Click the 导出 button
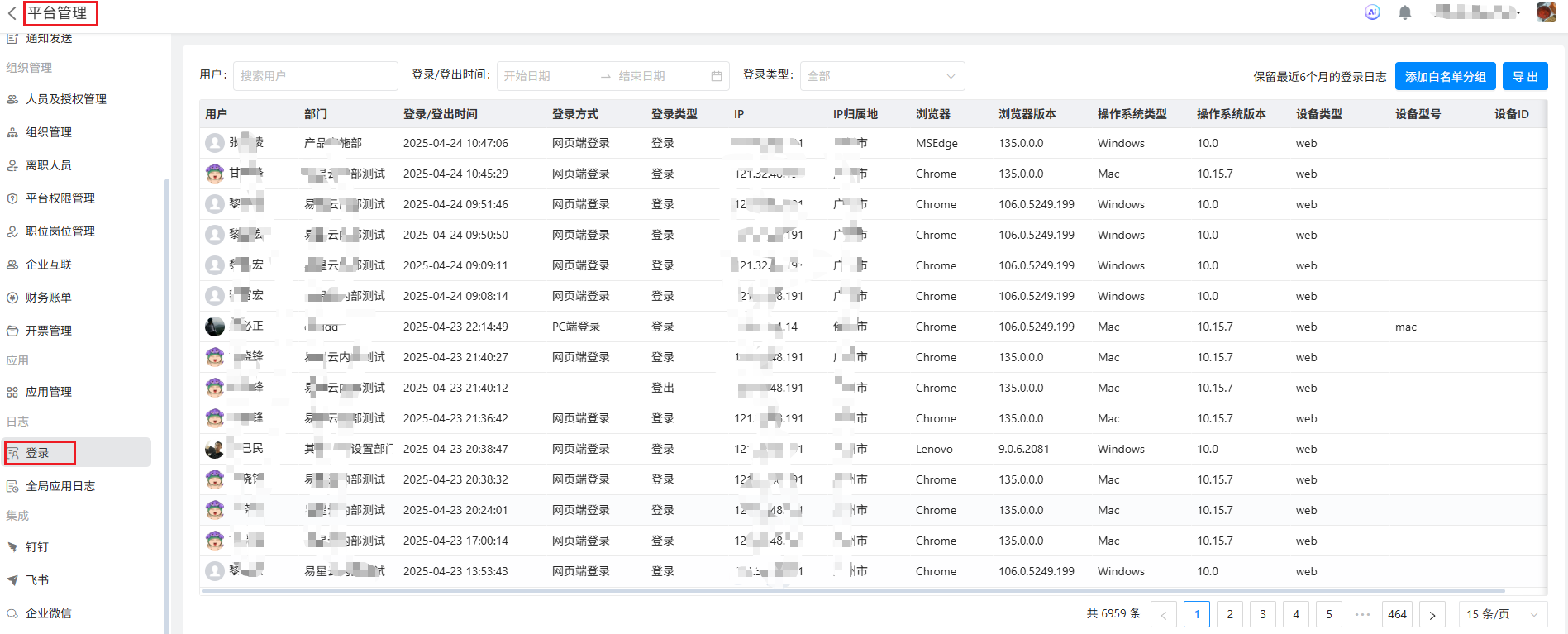The image size is (1568, 634). (x=1524, y=76)
